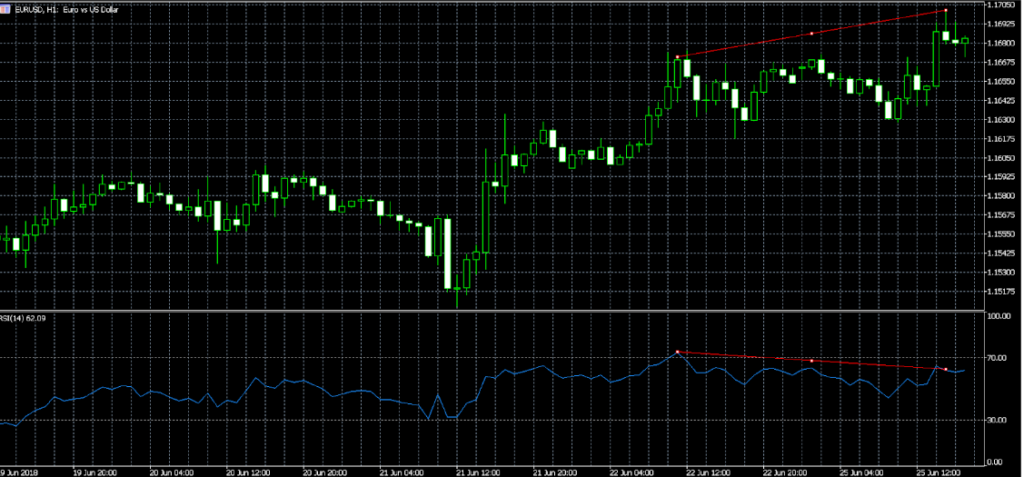1024x477 pixels.
Task: Click the RSI 70.00 level label
Action: [998, 357]
